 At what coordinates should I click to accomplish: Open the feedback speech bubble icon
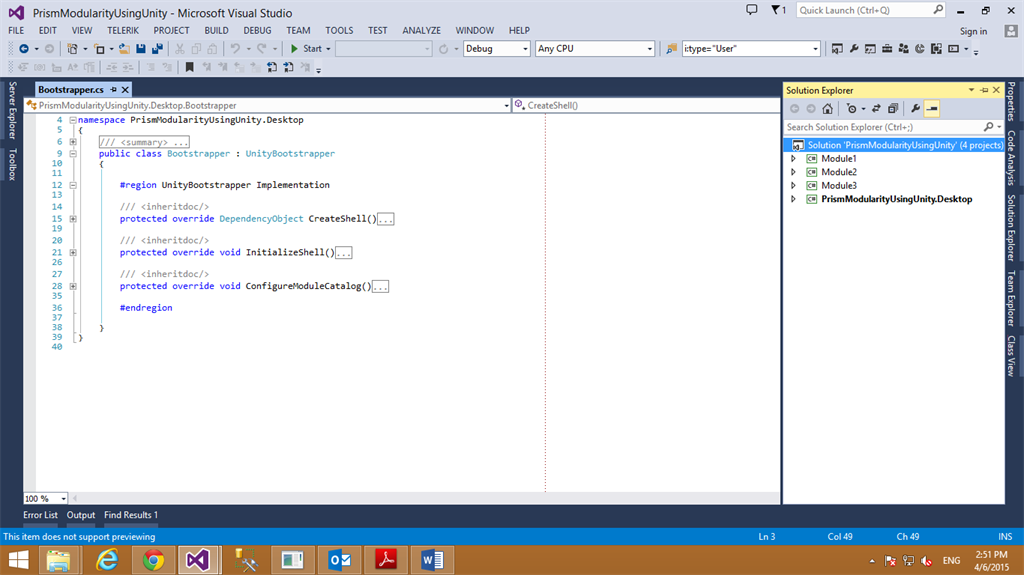(752, 10)
